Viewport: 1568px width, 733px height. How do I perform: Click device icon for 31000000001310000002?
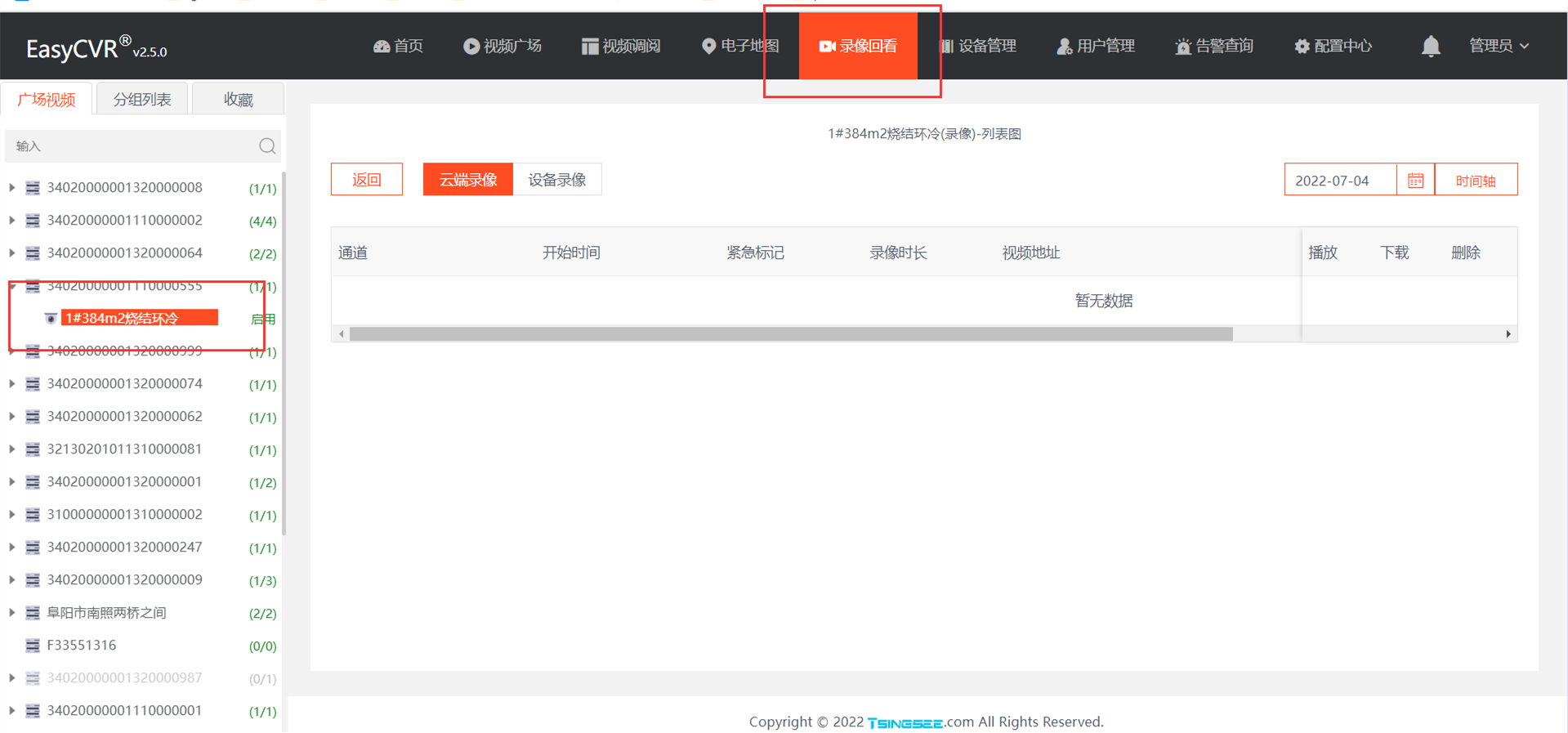click(x=33, y=515)
